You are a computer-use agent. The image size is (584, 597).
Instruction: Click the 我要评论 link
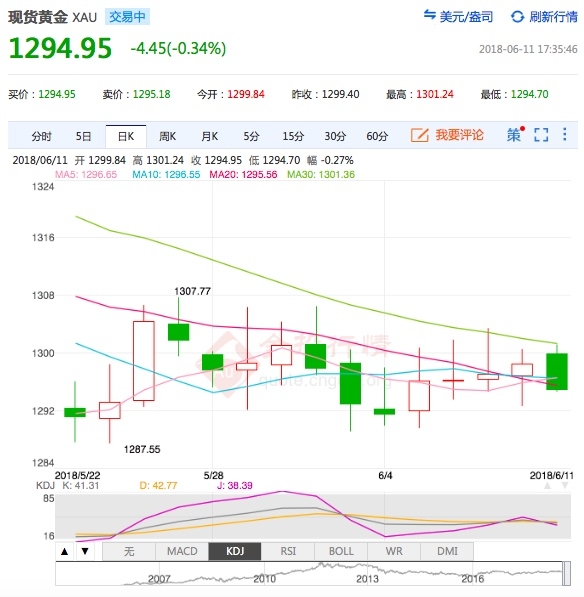(x=460, y=135)
